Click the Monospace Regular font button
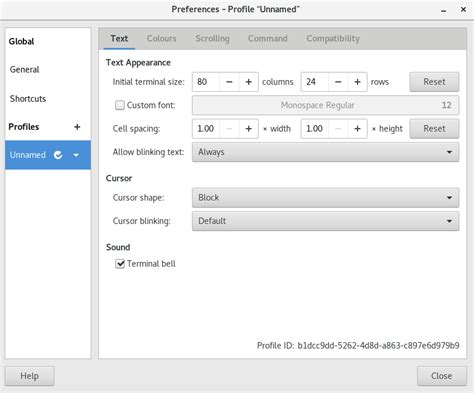This screenshot has width=474, height=393. pos(325,105)
